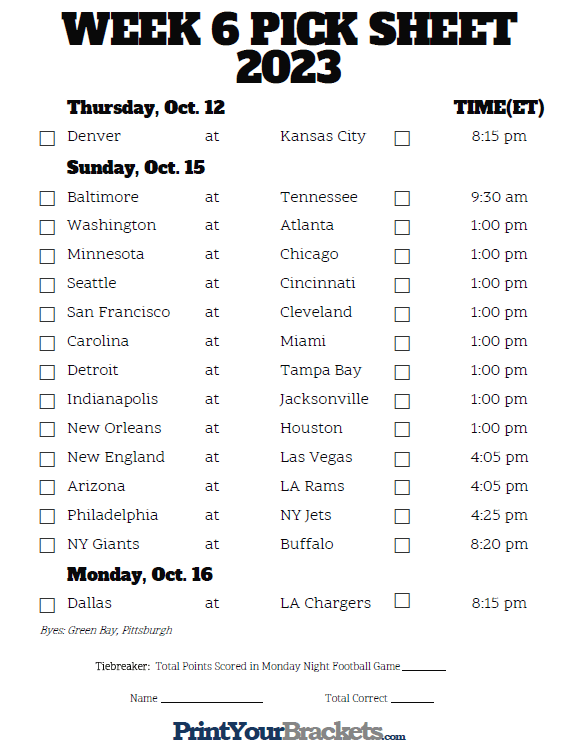Tick the Tampa Bay checkbox

402,372
